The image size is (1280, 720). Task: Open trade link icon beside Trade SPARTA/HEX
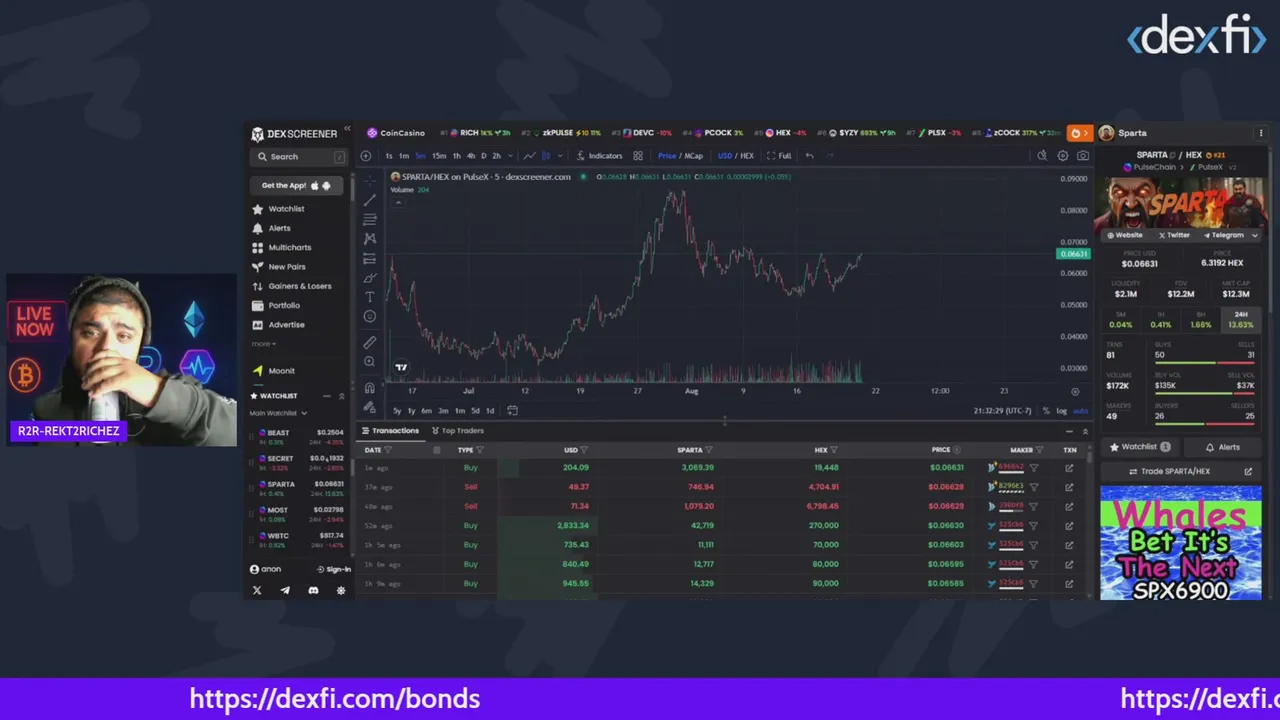click(1248, 471)
